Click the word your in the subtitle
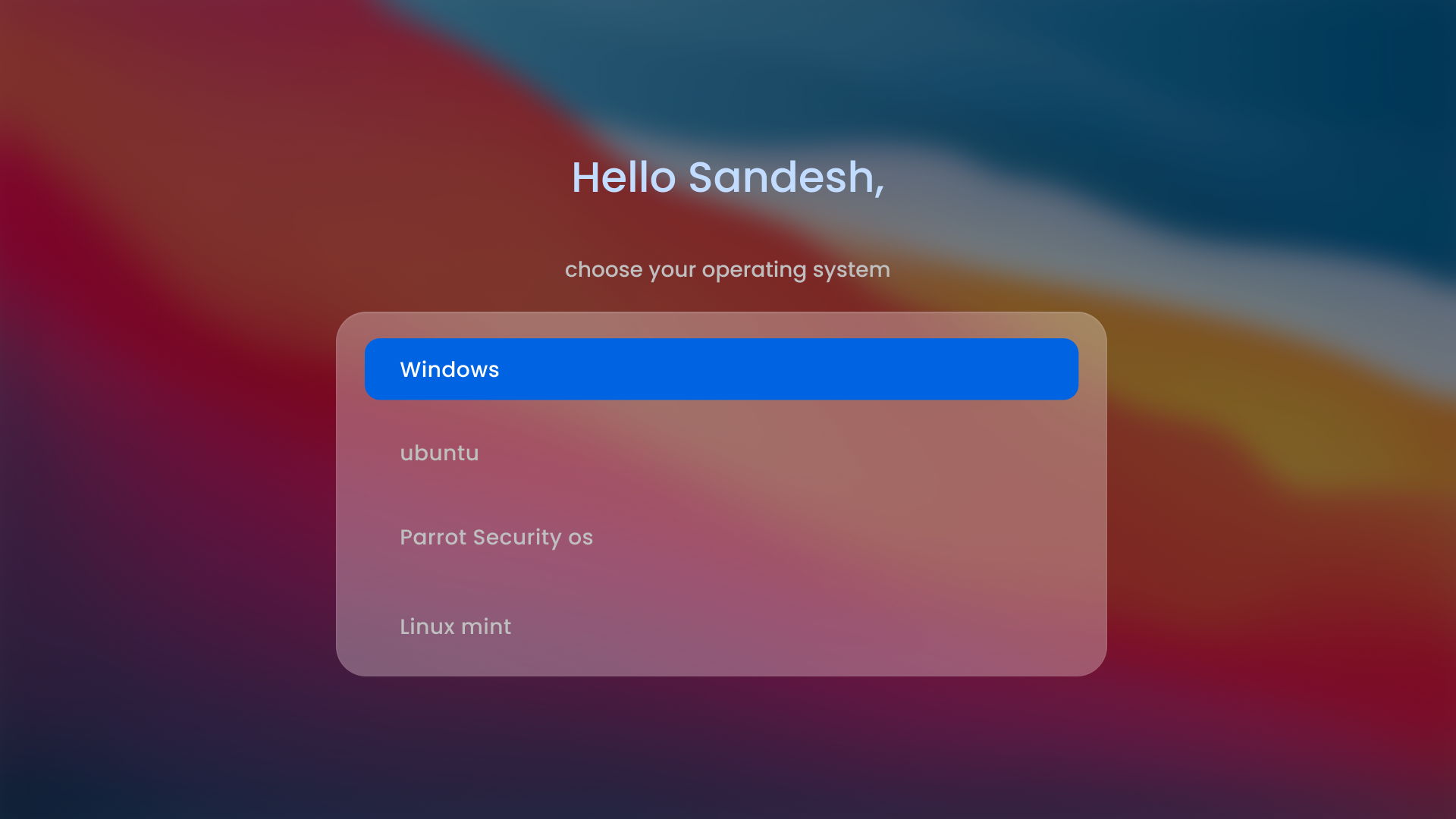 click(x=672, y=271)
